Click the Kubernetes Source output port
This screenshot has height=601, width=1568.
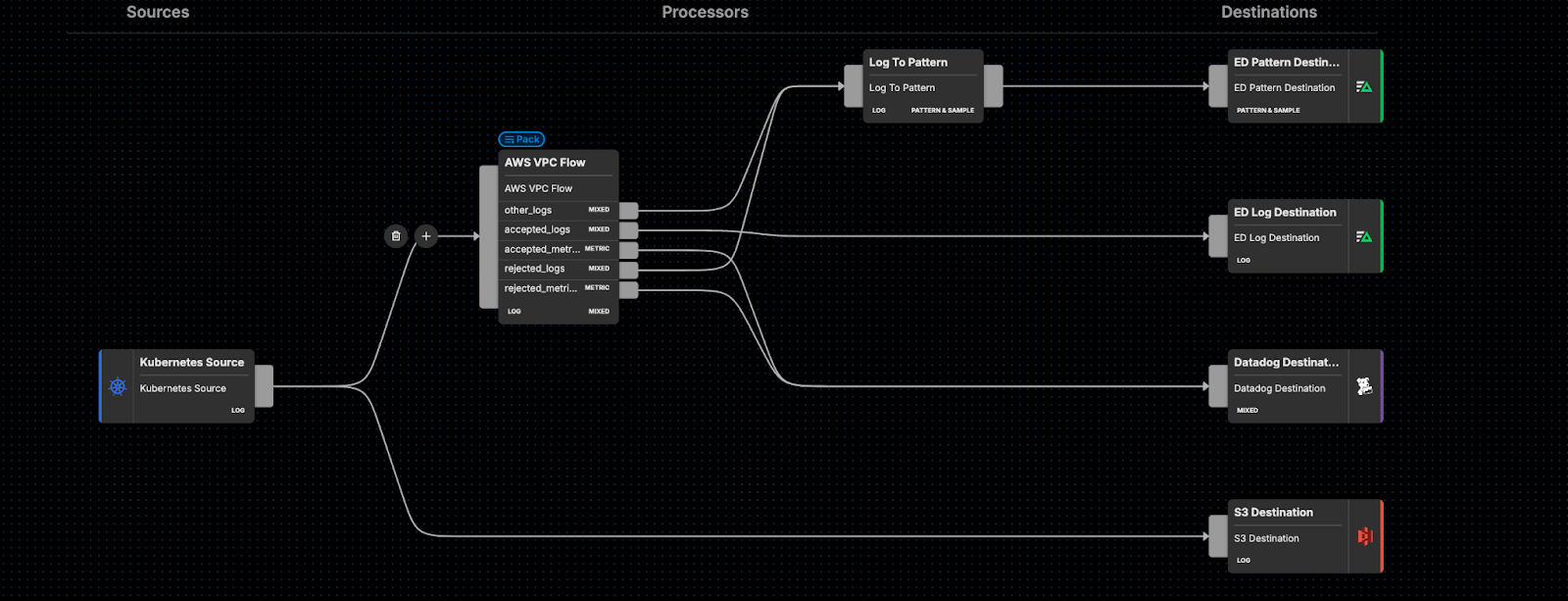point(264,386)
